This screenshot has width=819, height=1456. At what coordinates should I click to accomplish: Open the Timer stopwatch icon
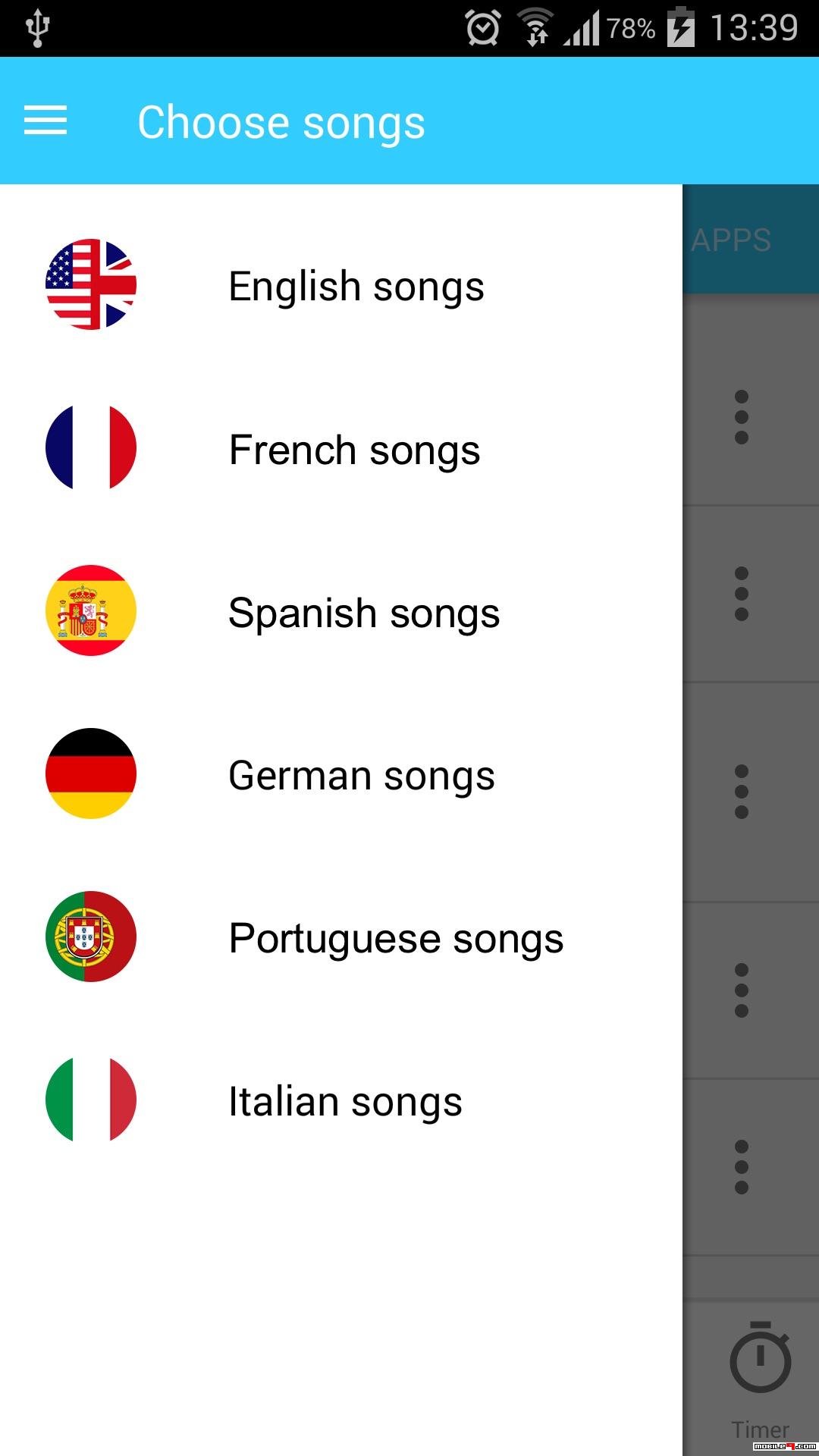pyautogui.click(x=760, y=1359)
